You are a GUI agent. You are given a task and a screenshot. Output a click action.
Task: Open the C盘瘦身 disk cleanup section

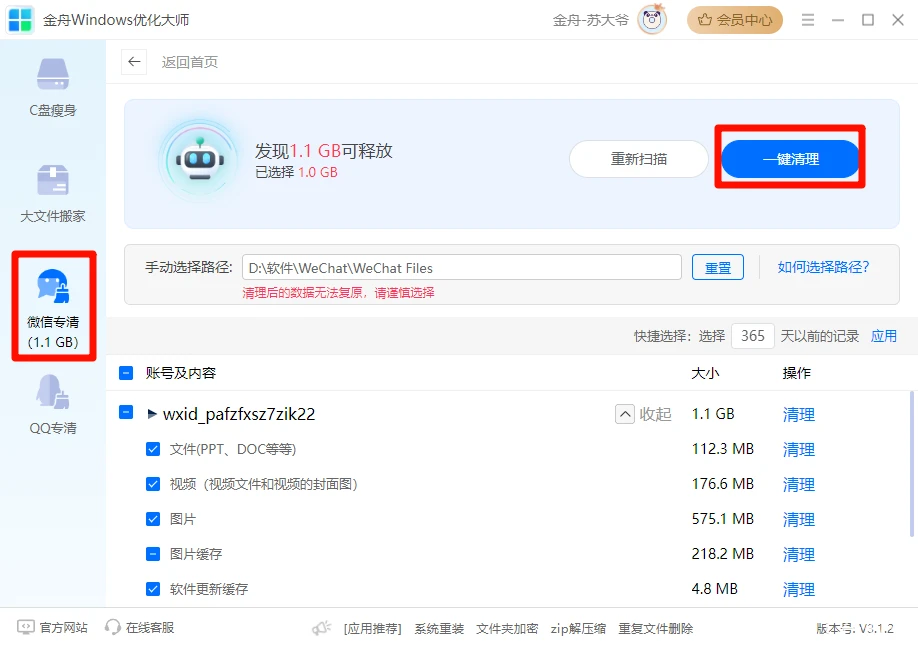click(53, 87)
